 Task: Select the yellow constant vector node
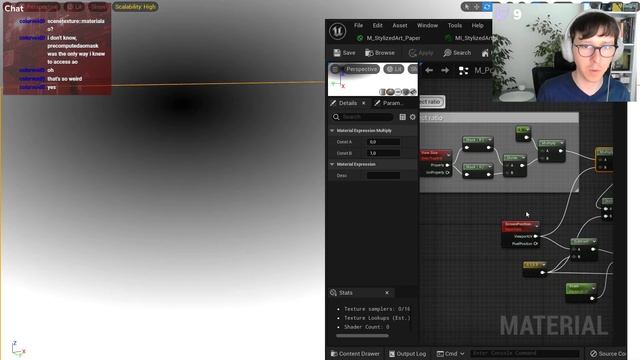tap(535, 269)
